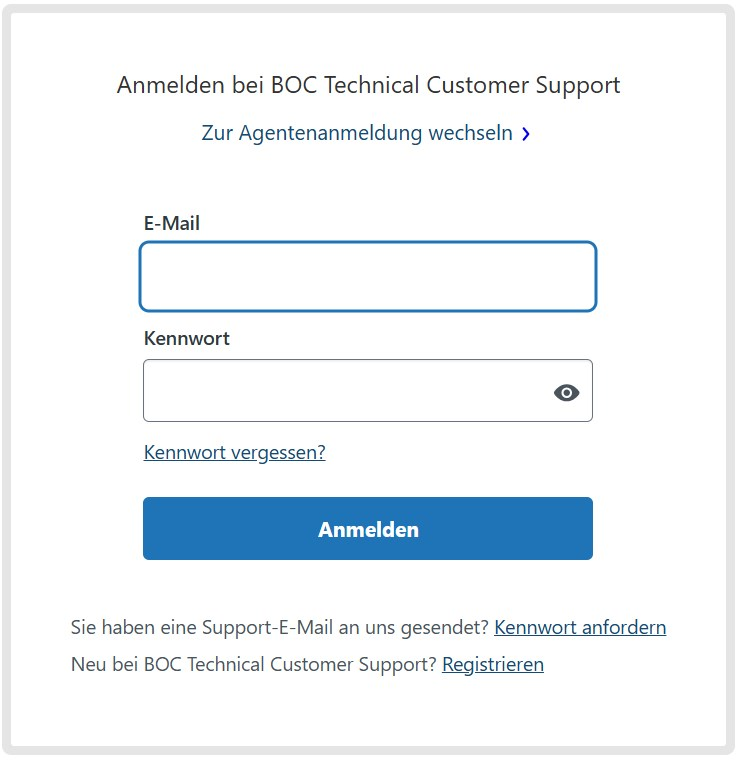Click the Anmelden bei BOC heading
This screenshot has height=765, width=743.
click(368, 85)
